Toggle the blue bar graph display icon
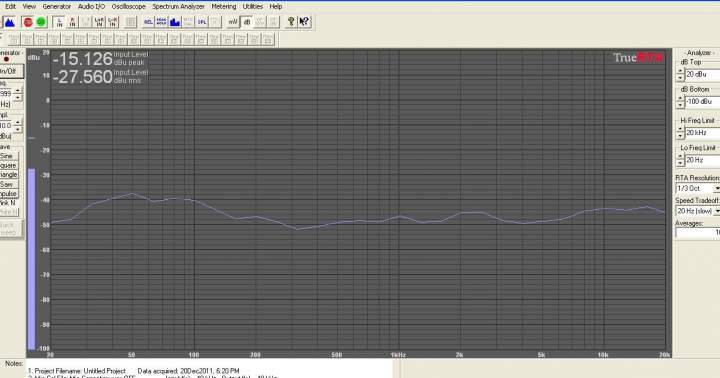The height and width of the screenshot is (378, 720). click(x=174, y=22)
